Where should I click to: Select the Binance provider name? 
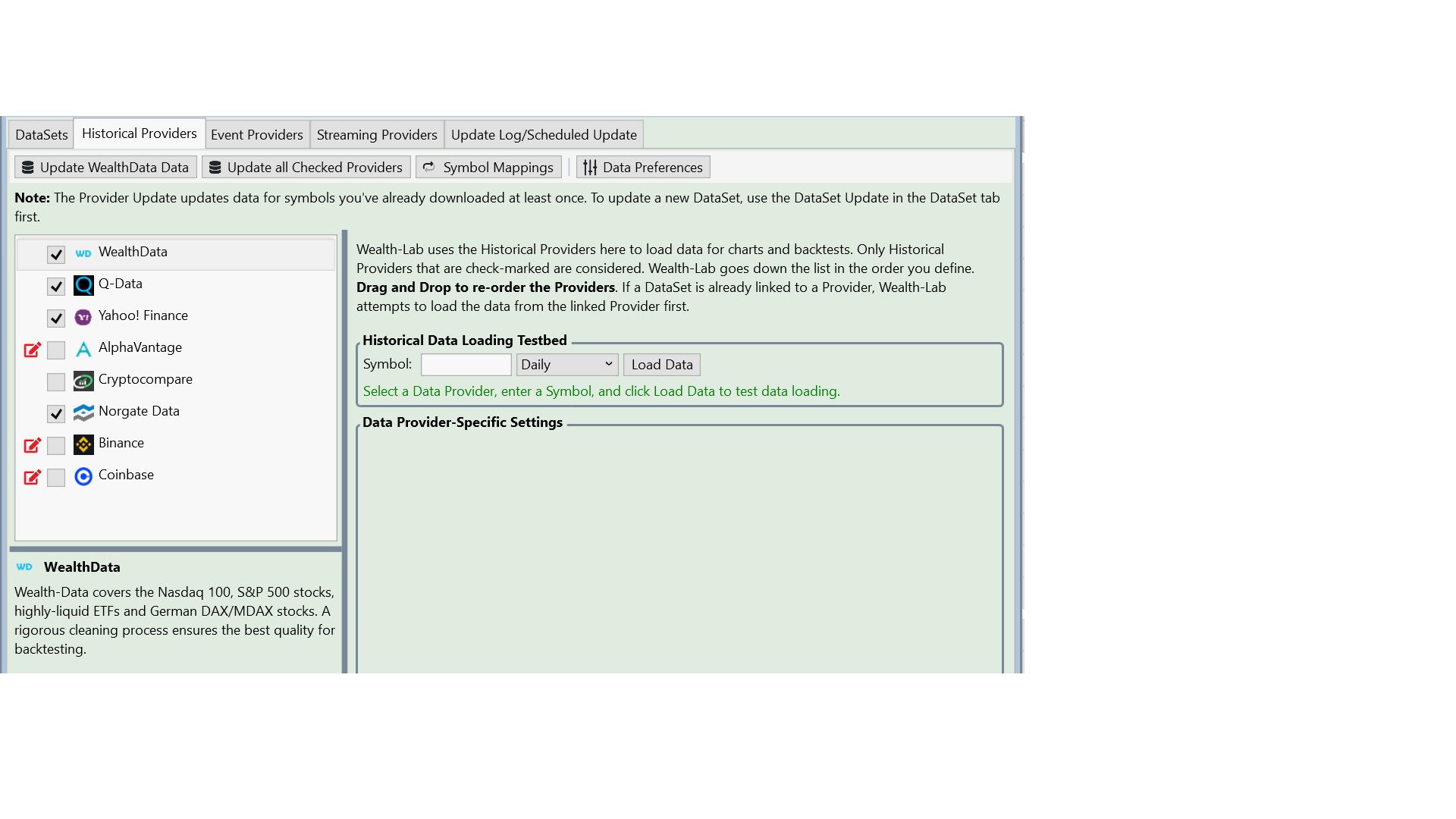pyautogui.click(x=121, y=443)
